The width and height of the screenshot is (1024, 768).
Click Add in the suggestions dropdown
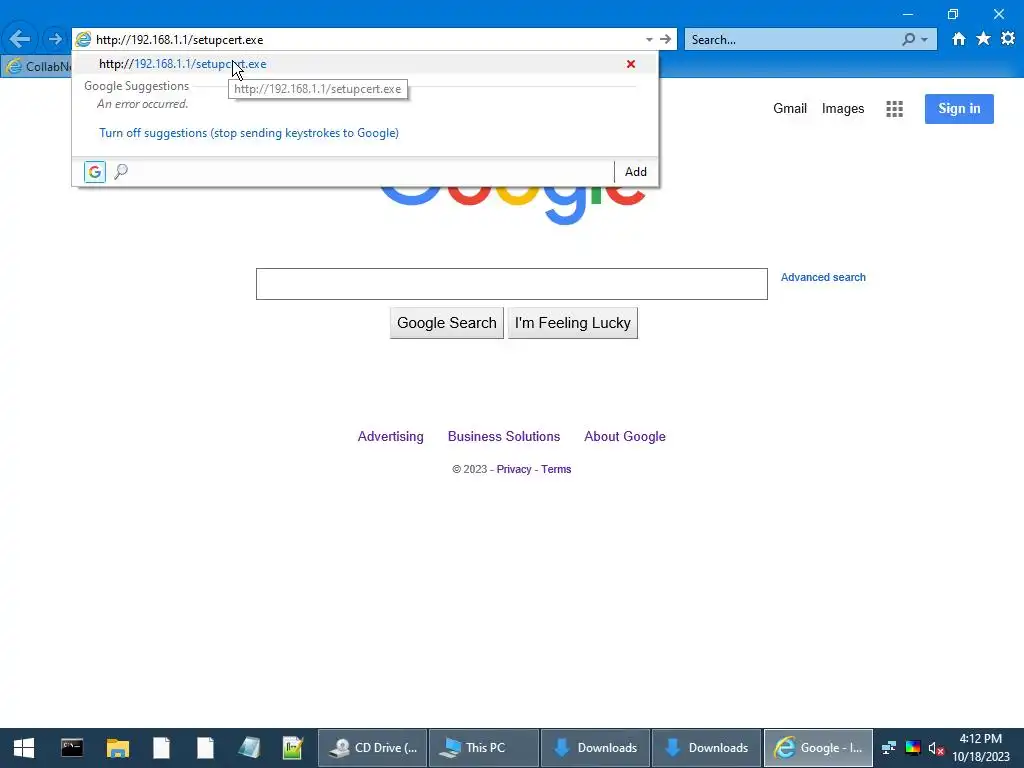635,172
